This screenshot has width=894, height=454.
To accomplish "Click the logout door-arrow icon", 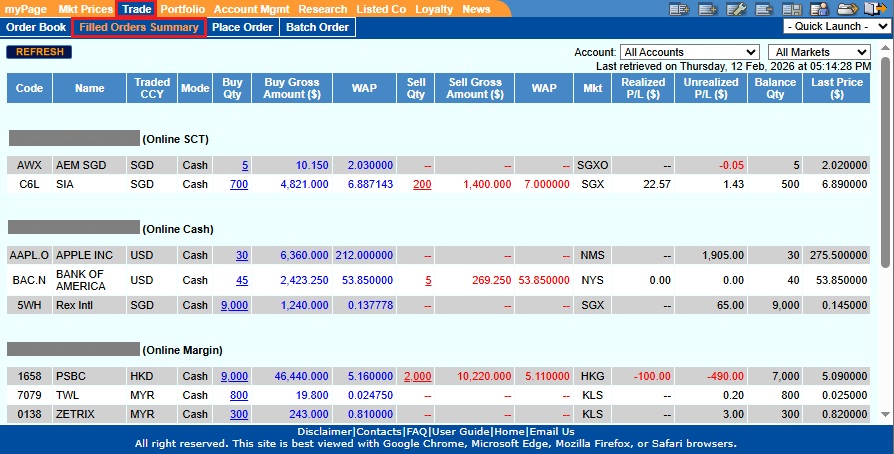I will (x=875, y=9).
